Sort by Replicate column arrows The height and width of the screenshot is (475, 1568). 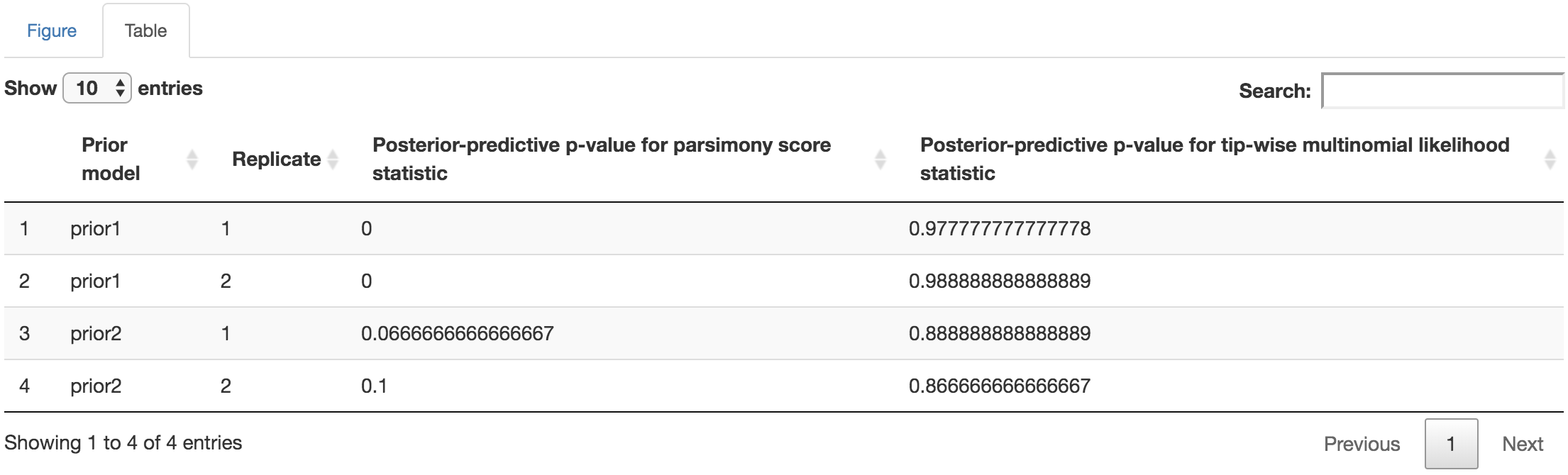coord(333,160)
